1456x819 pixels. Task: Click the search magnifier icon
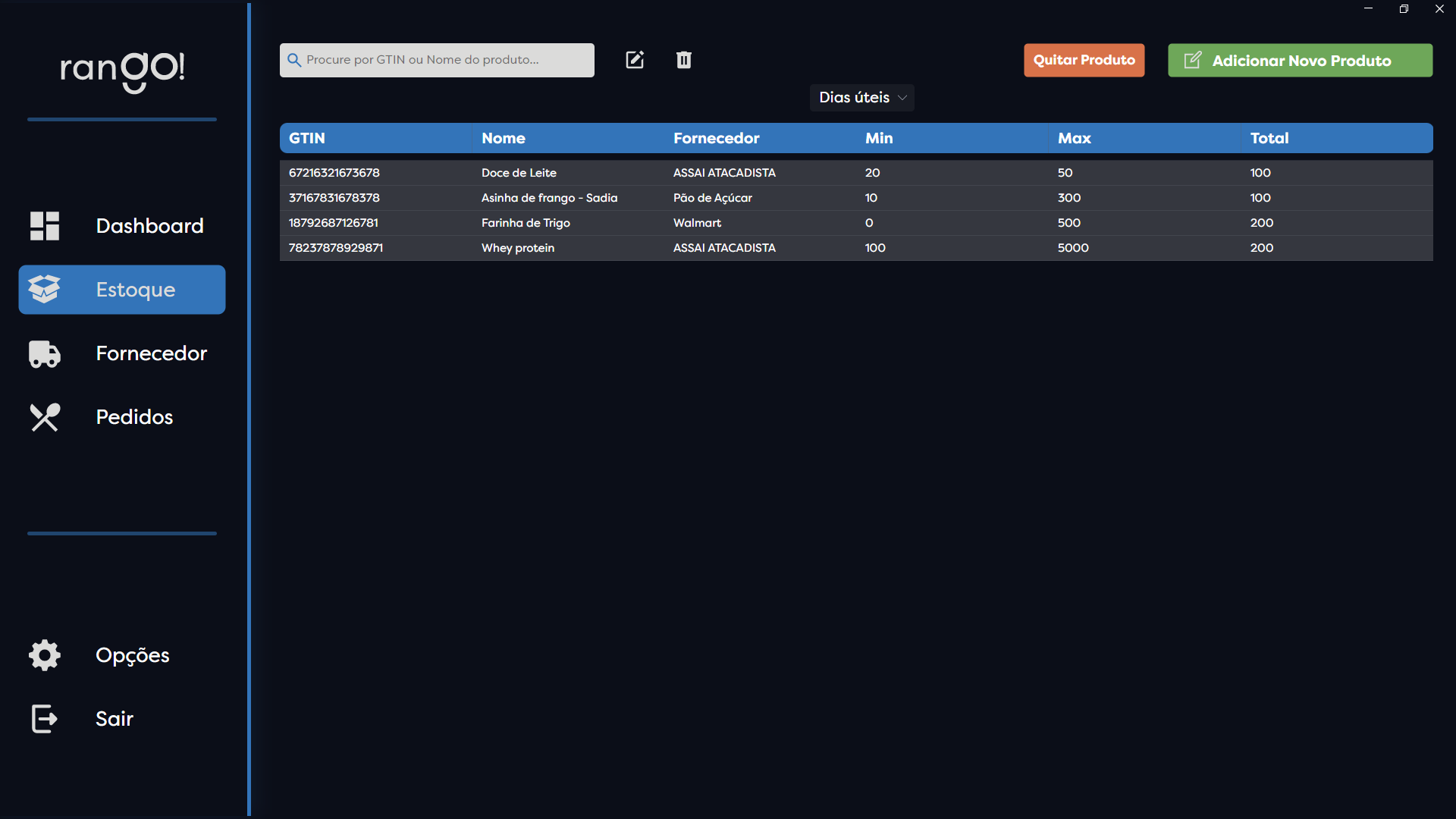[x=294, y=60]
